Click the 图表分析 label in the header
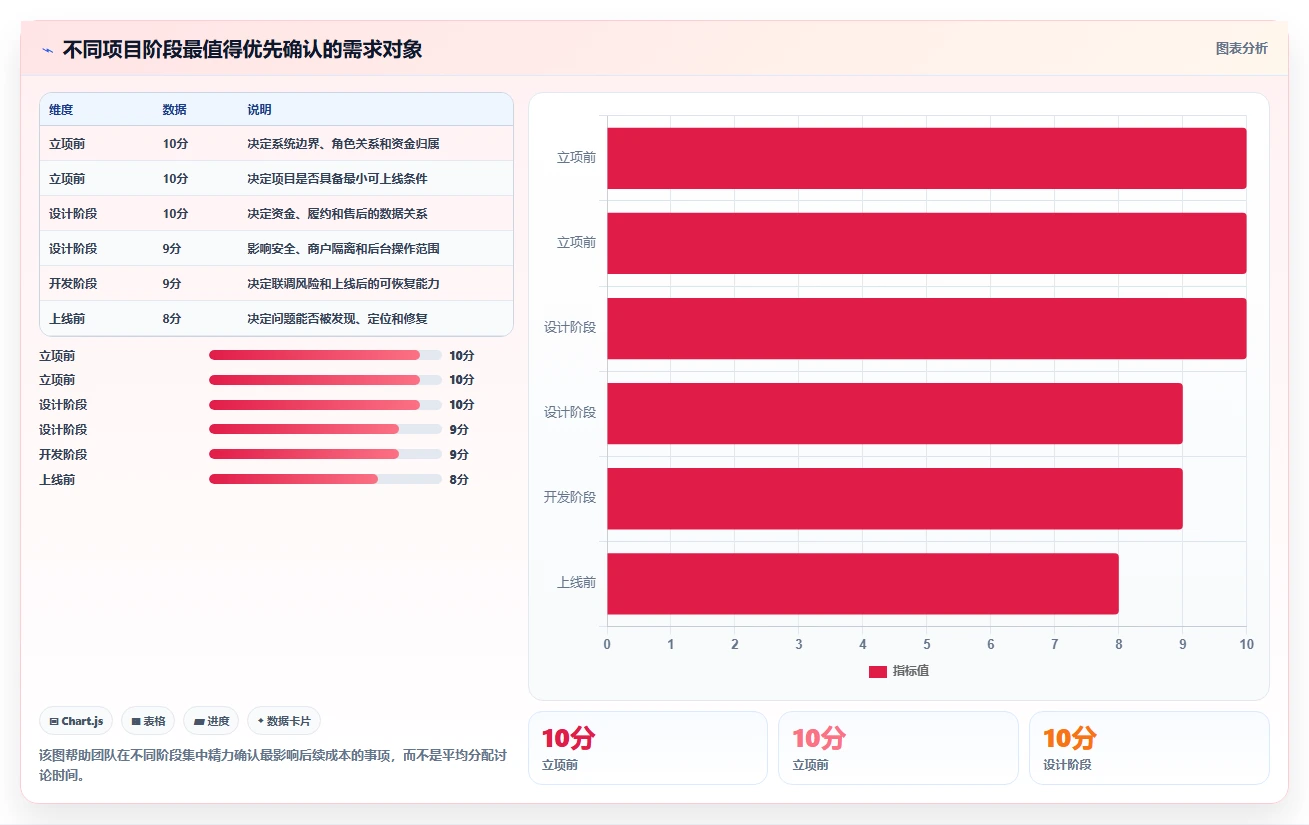 tap(1241, 48)
